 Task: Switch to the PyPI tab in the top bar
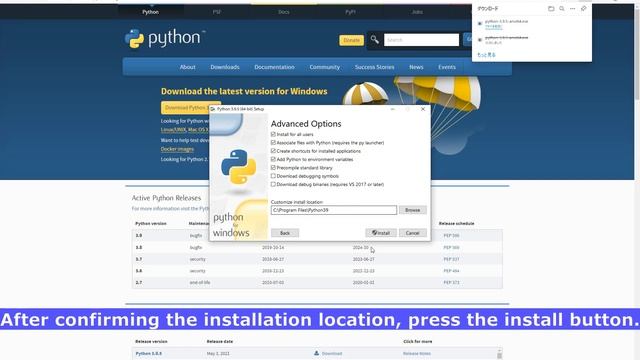tap(350, 12)
